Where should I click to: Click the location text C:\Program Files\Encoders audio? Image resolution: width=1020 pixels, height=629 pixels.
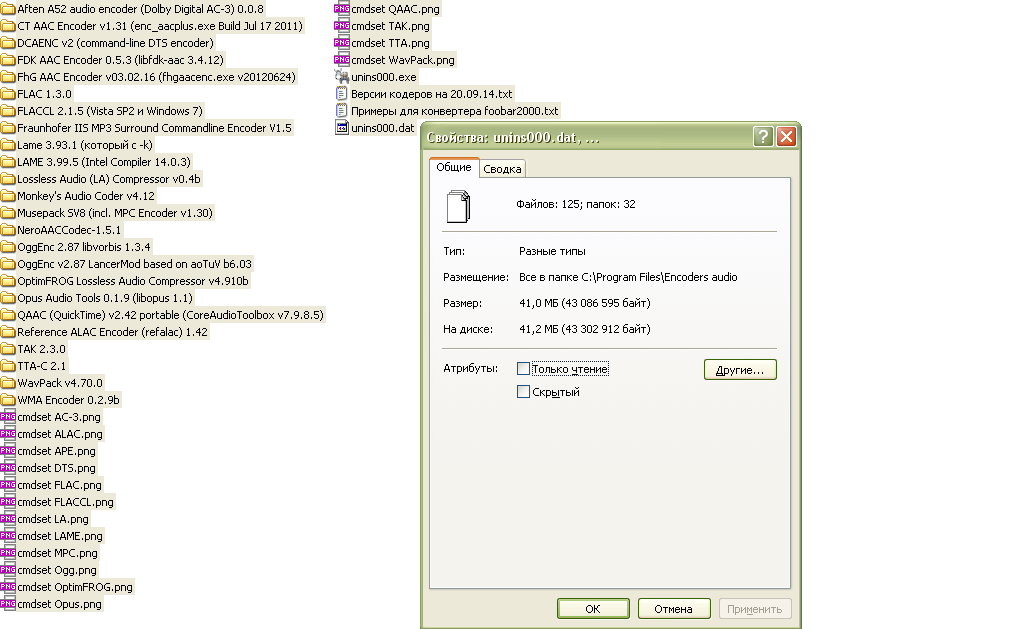click(660, 277)
